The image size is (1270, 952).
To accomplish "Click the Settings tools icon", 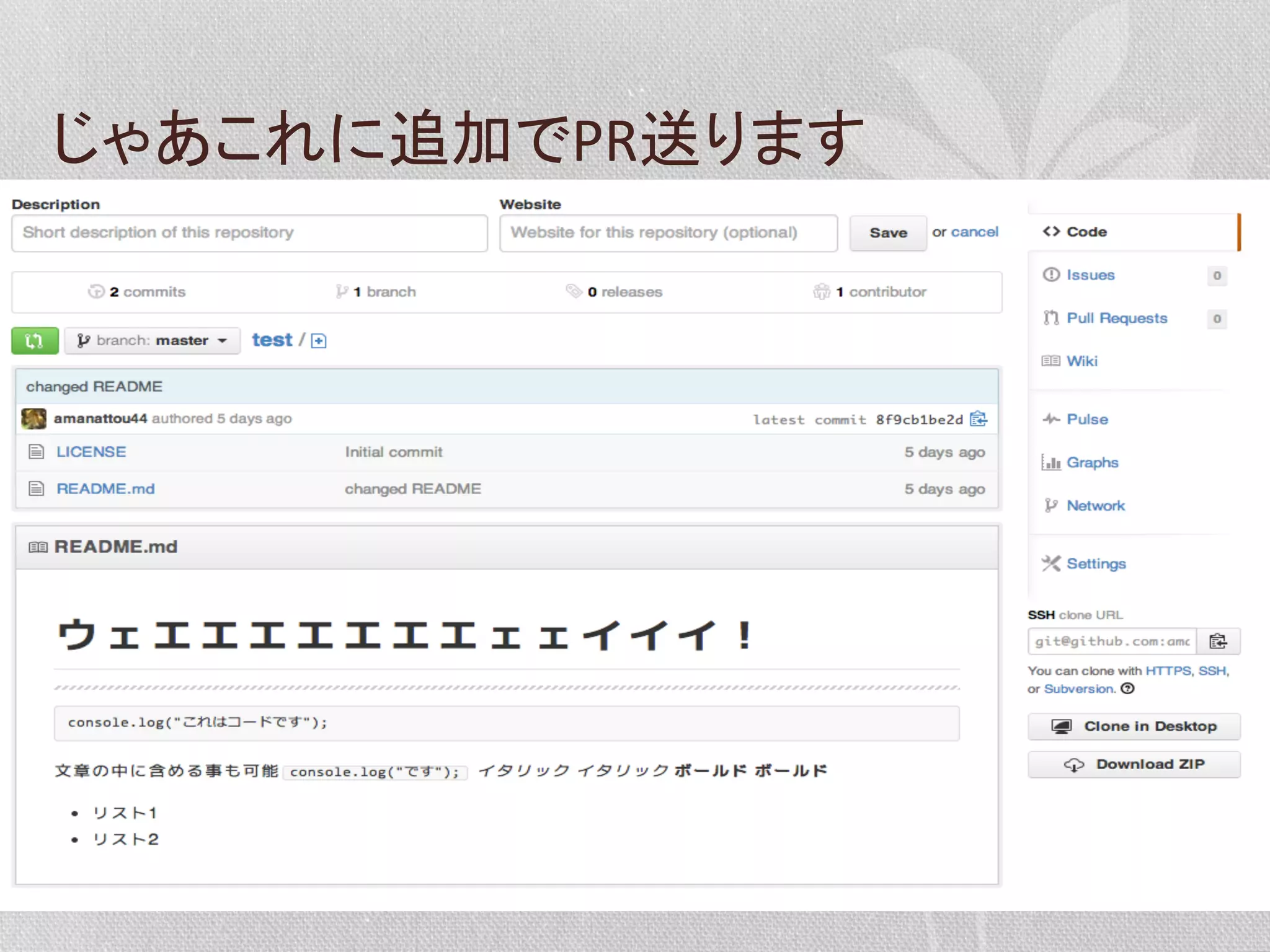I will 1051,563.
